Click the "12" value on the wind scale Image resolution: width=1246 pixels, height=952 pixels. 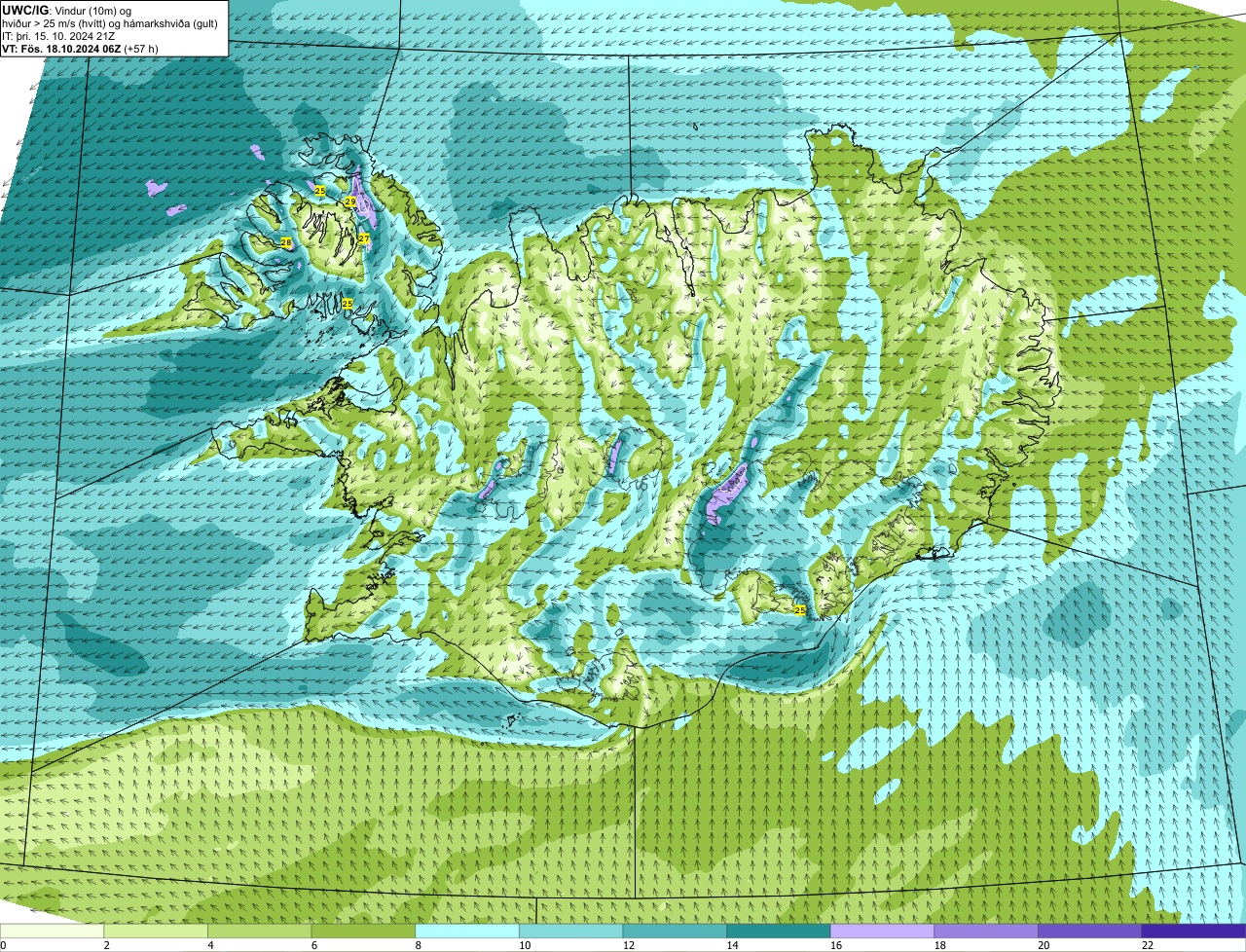point(629,945)
